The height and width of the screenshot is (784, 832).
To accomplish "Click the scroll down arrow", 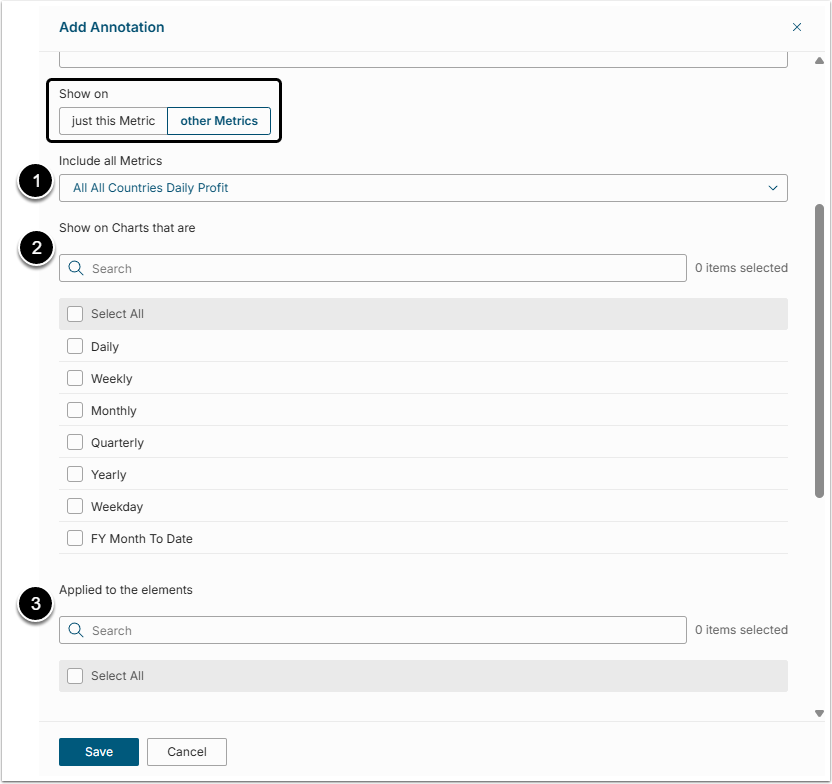I will point(820,712).
